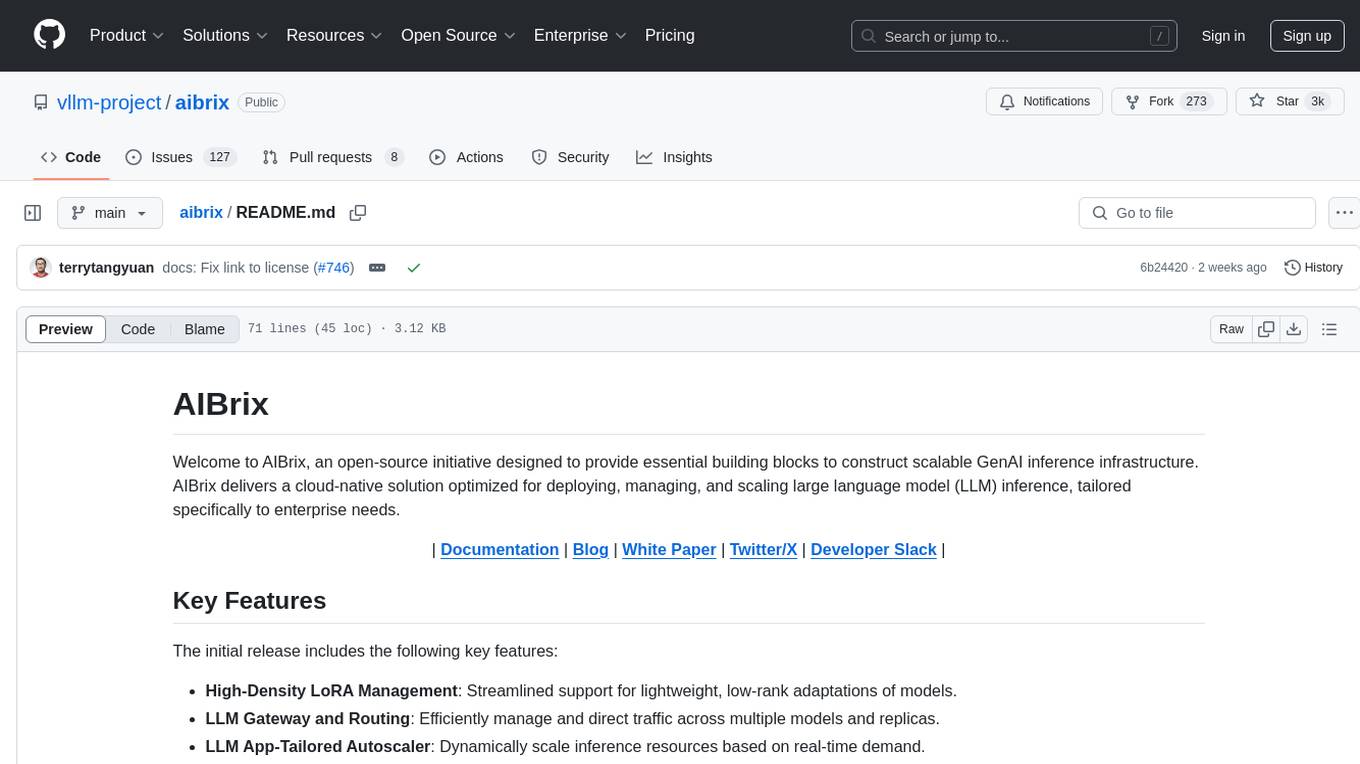Open more file actions ellipsis menu

click(x=1344, y=213)
